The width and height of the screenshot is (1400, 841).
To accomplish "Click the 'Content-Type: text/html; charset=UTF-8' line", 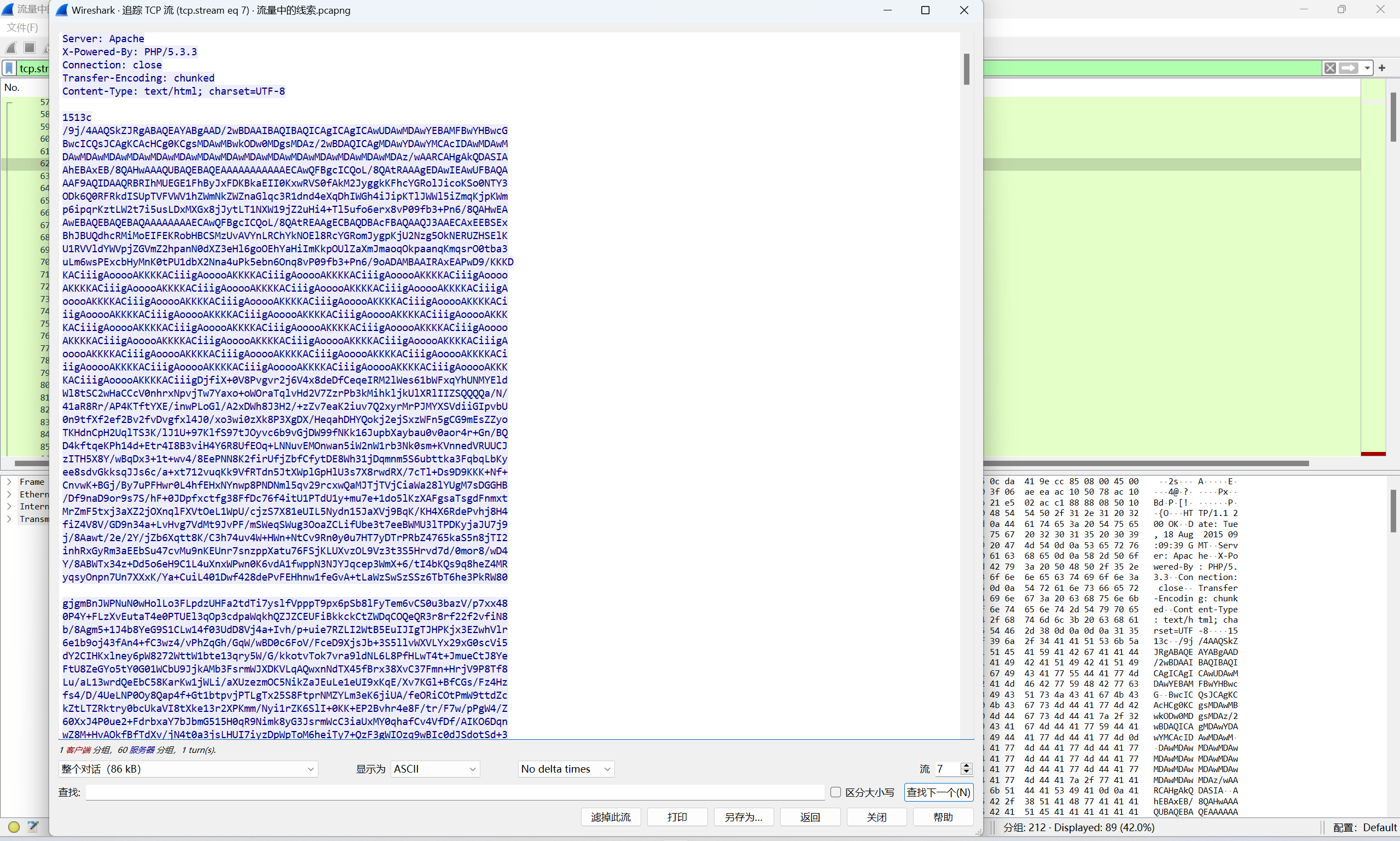I will coord(173,91).
